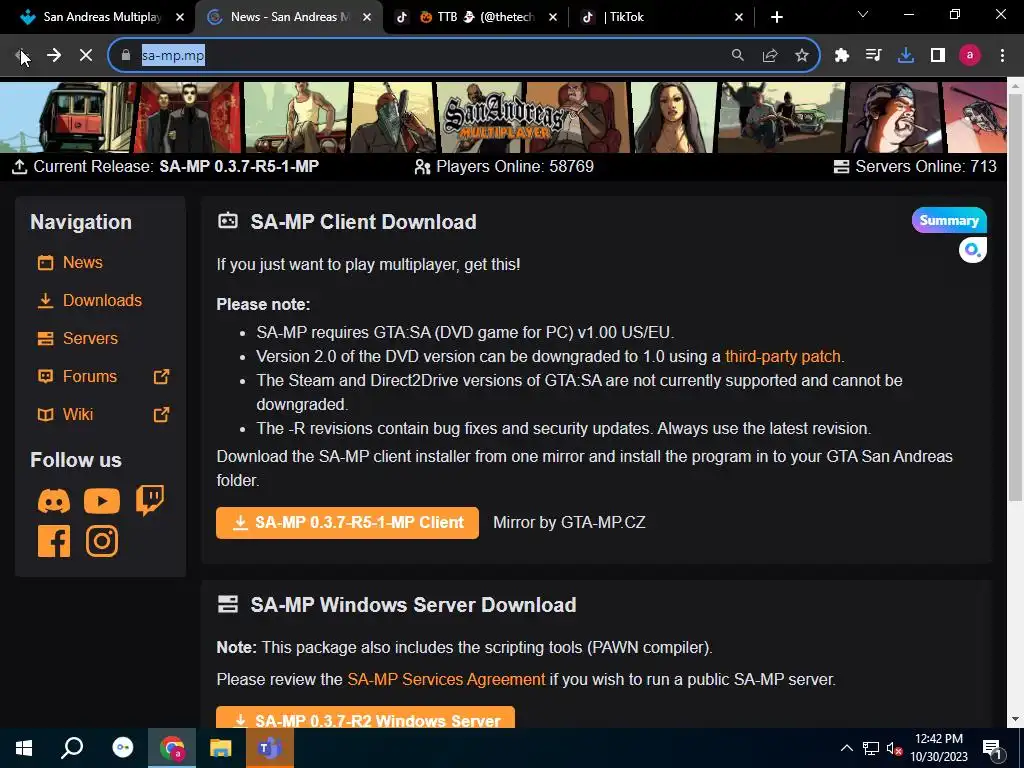Show hidden system tray icons

pyautogui.click(x=846, y=748)
